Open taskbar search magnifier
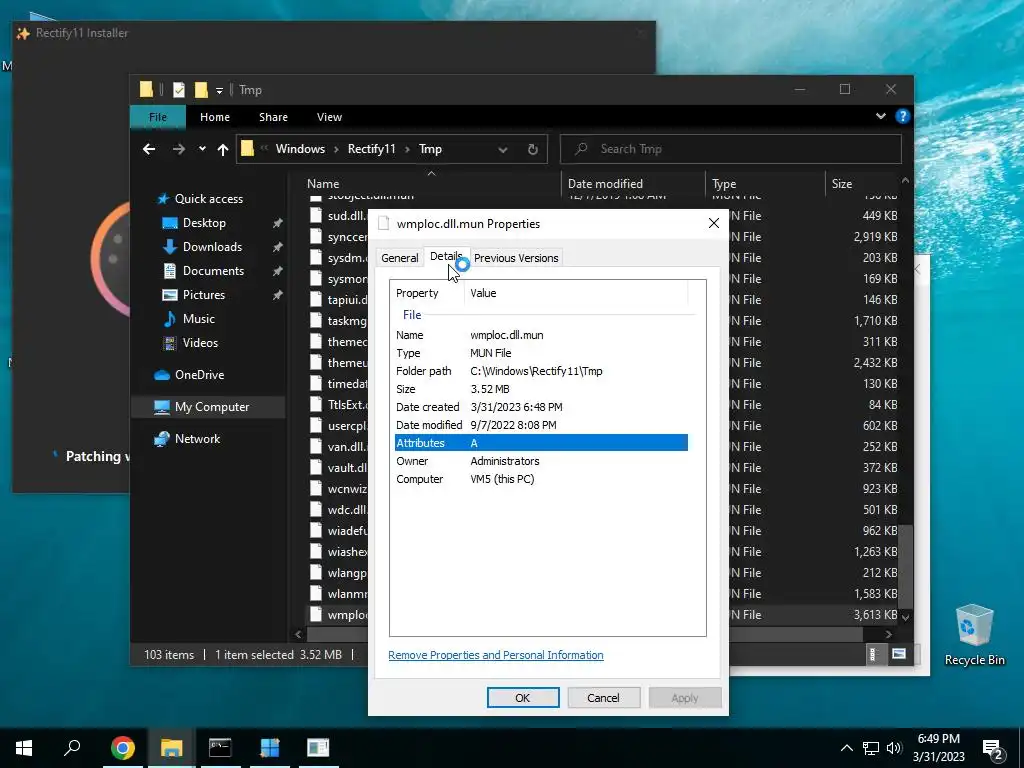The image size is (1024, 768). pos(72,748)
